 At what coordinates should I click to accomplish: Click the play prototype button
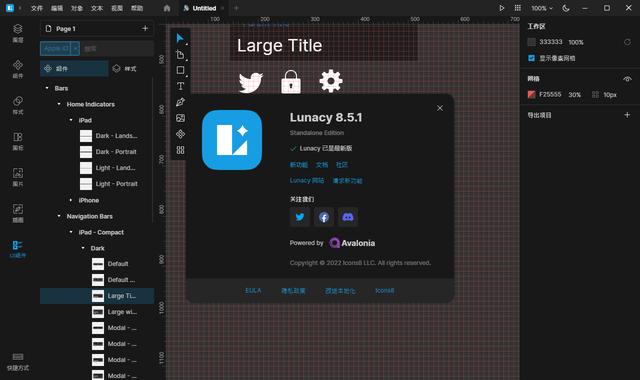(x=502, y=8)
